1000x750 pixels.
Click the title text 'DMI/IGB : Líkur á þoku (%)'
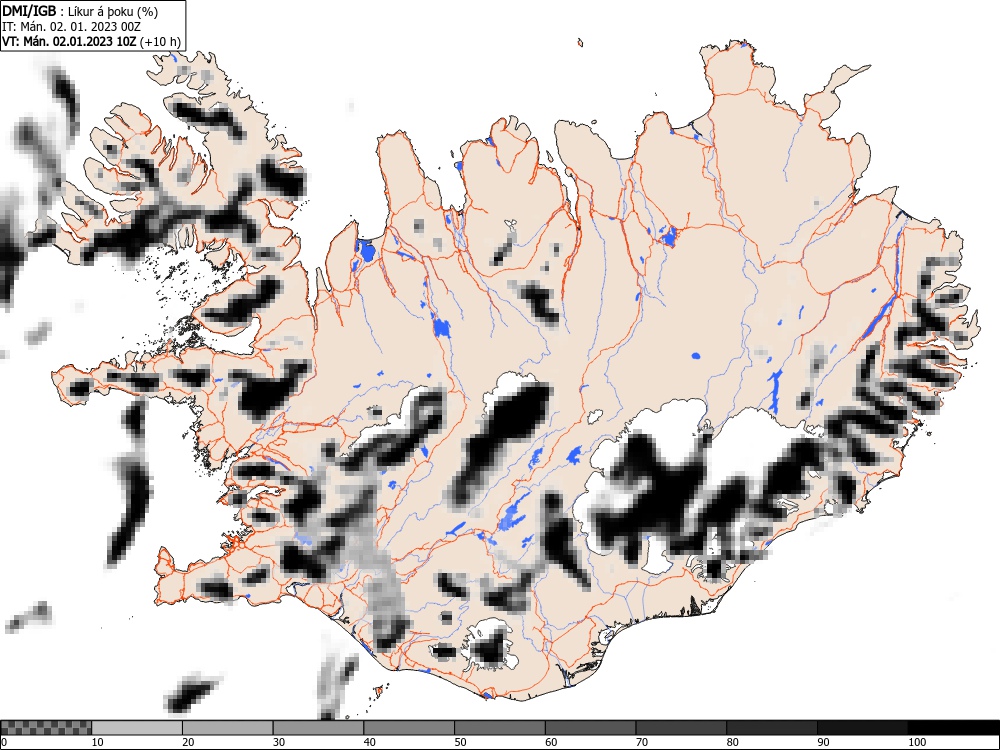pyautogui.click(x=80, y=11)
